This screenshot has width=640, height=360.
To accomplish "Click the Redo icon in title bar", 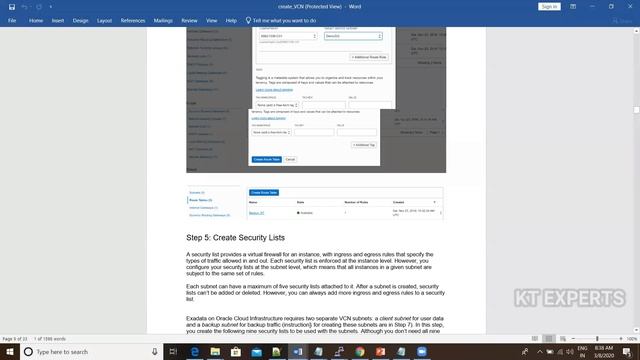I will pyautogui.click(x=39, y=7).
